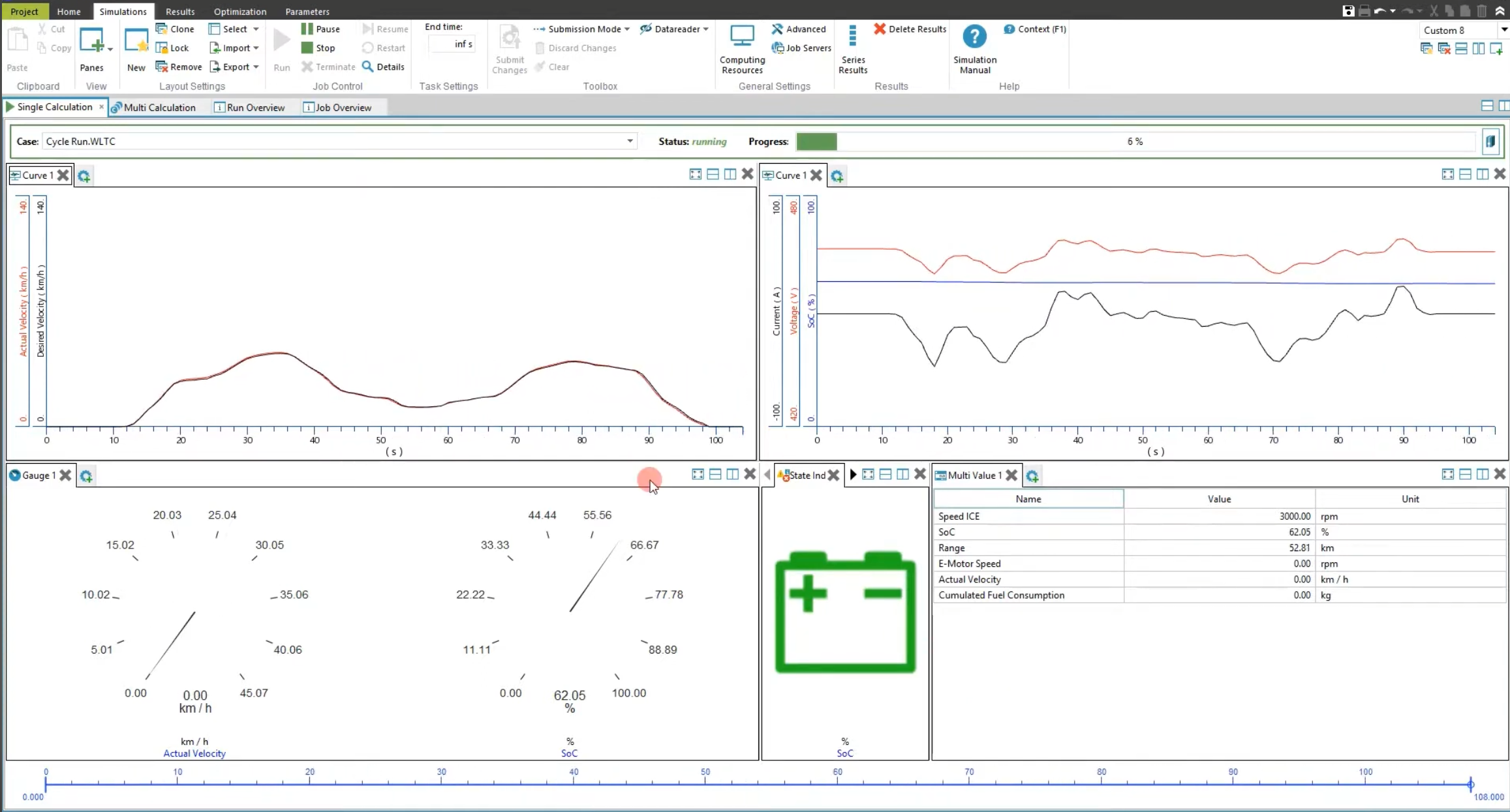Click the Advanced settings button
The image size is (1510, 812).
pos(798,29)
